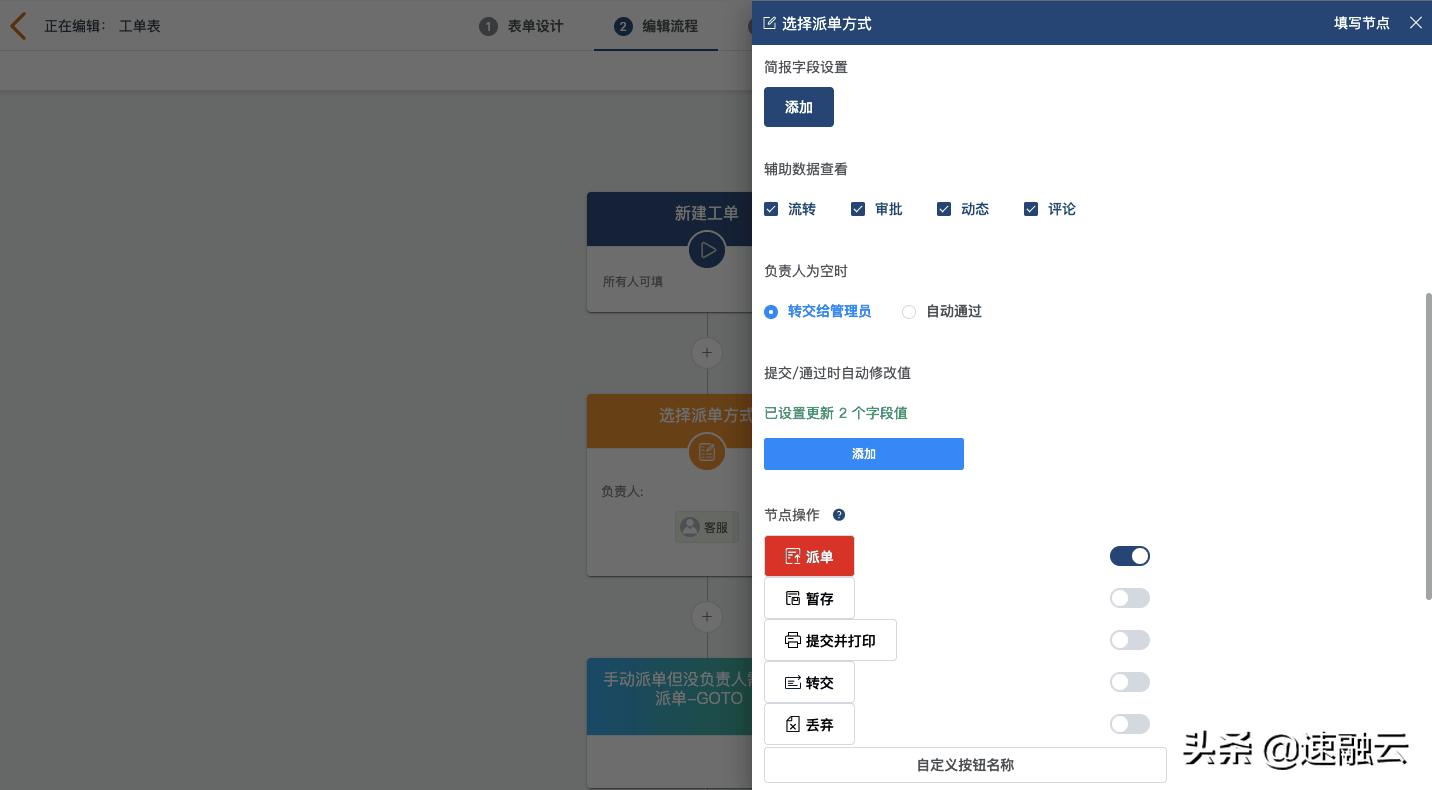The height and width of the screenshot is (790, 1432).
Task: Click the 丢弃 action icon
Action: pos(793,724)
